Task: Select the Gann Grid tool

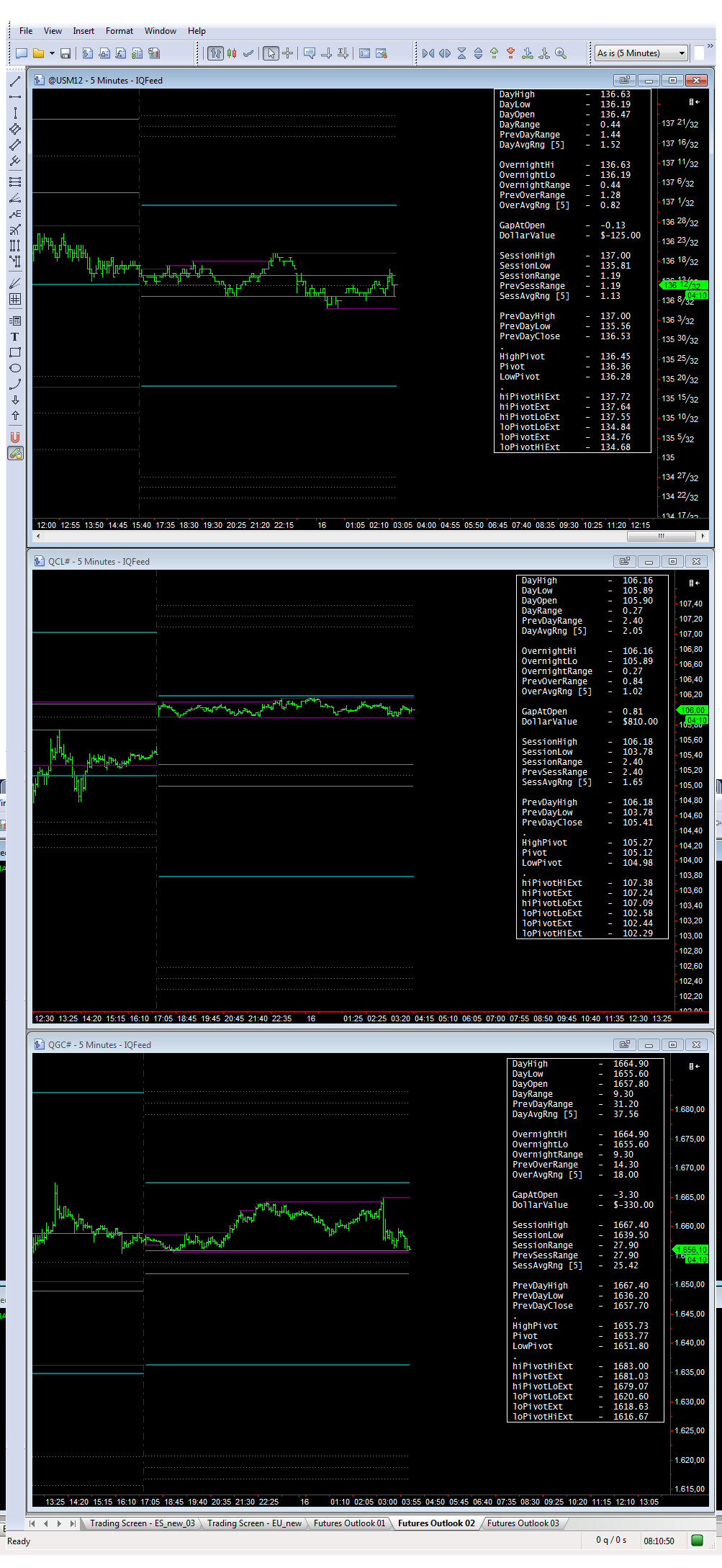Action: [x=15, y=299]
